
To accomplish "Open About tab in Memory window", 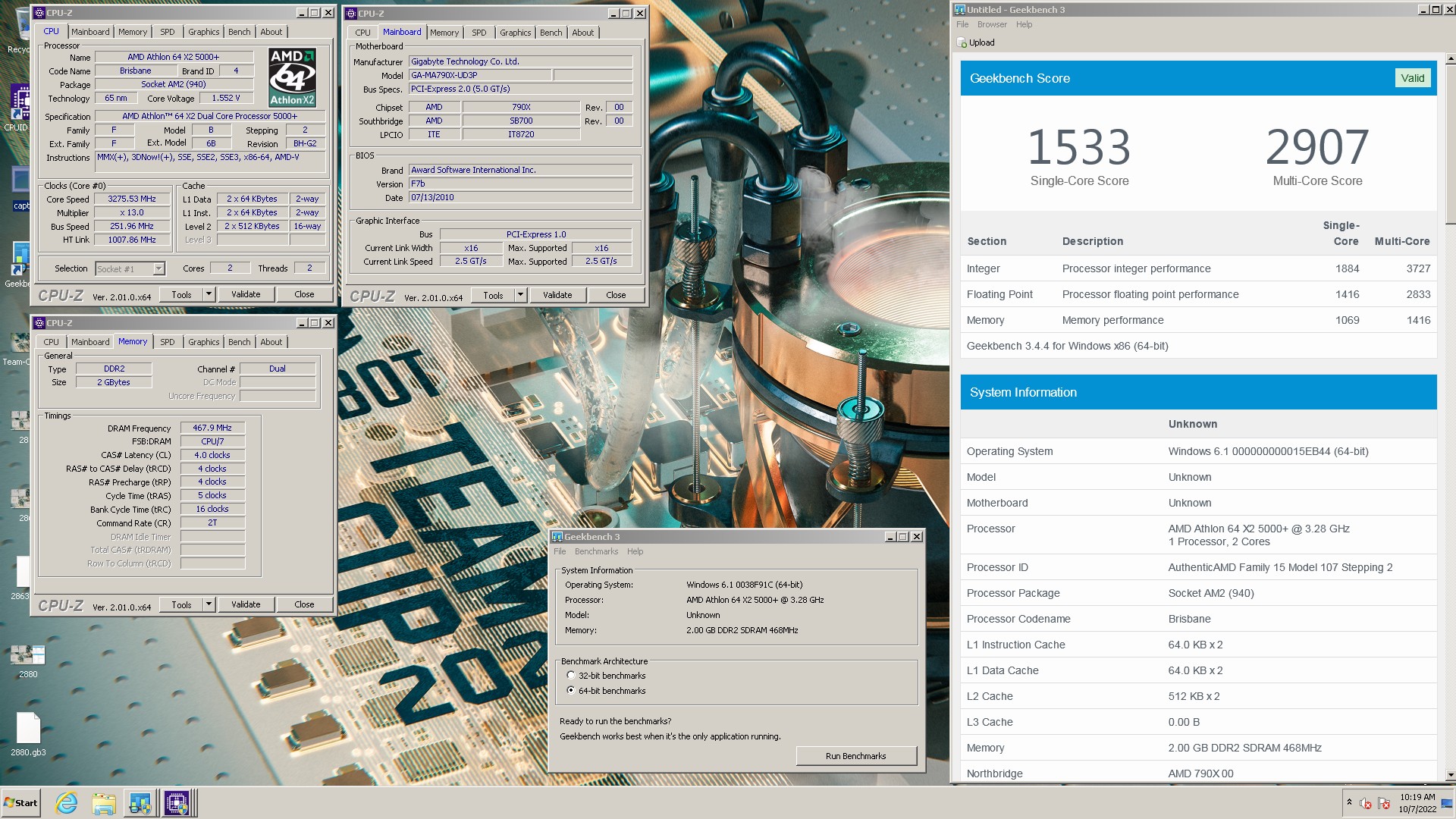I will point(271,342).
